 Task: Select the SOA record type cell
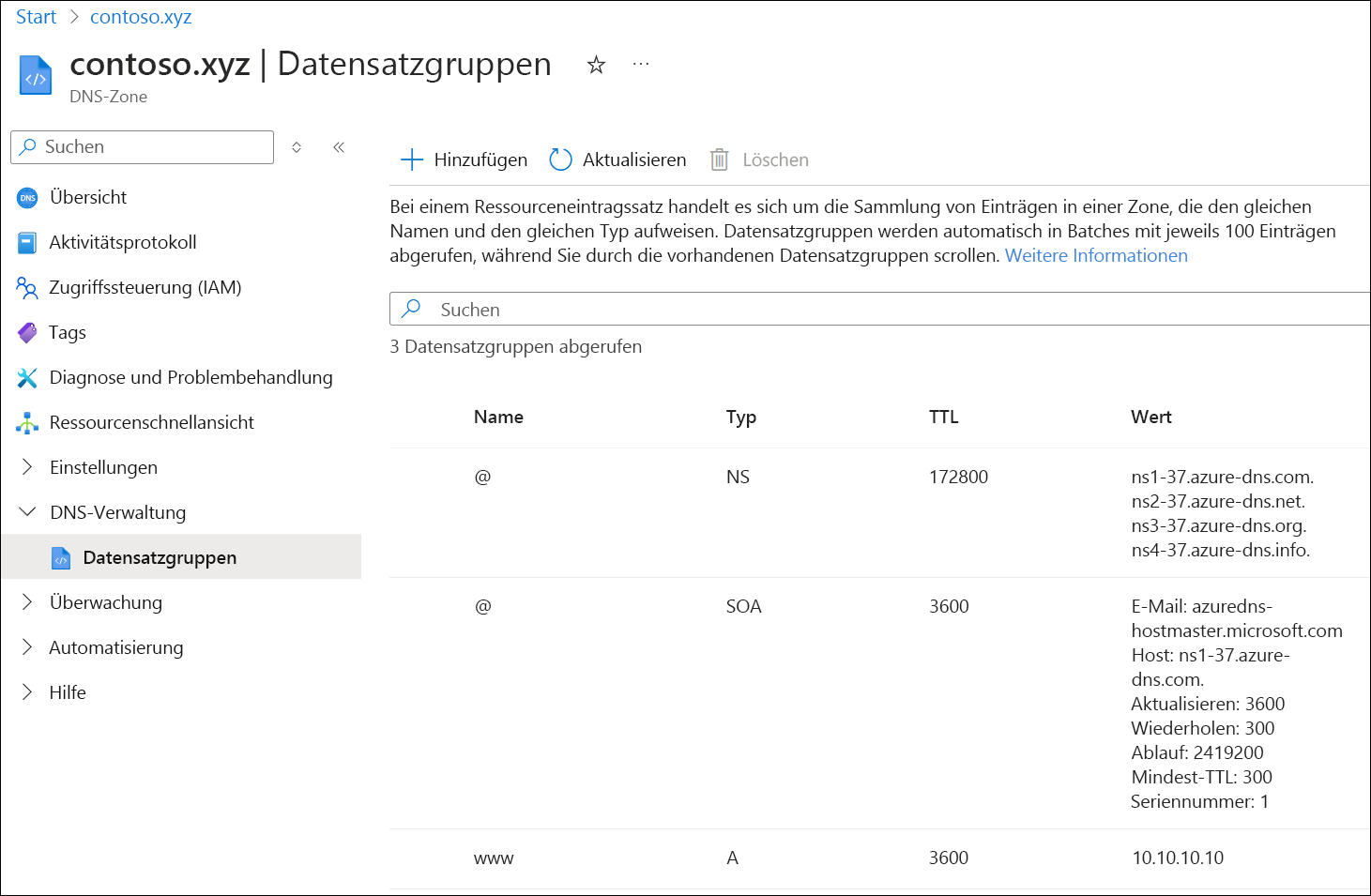pos(743,607)
